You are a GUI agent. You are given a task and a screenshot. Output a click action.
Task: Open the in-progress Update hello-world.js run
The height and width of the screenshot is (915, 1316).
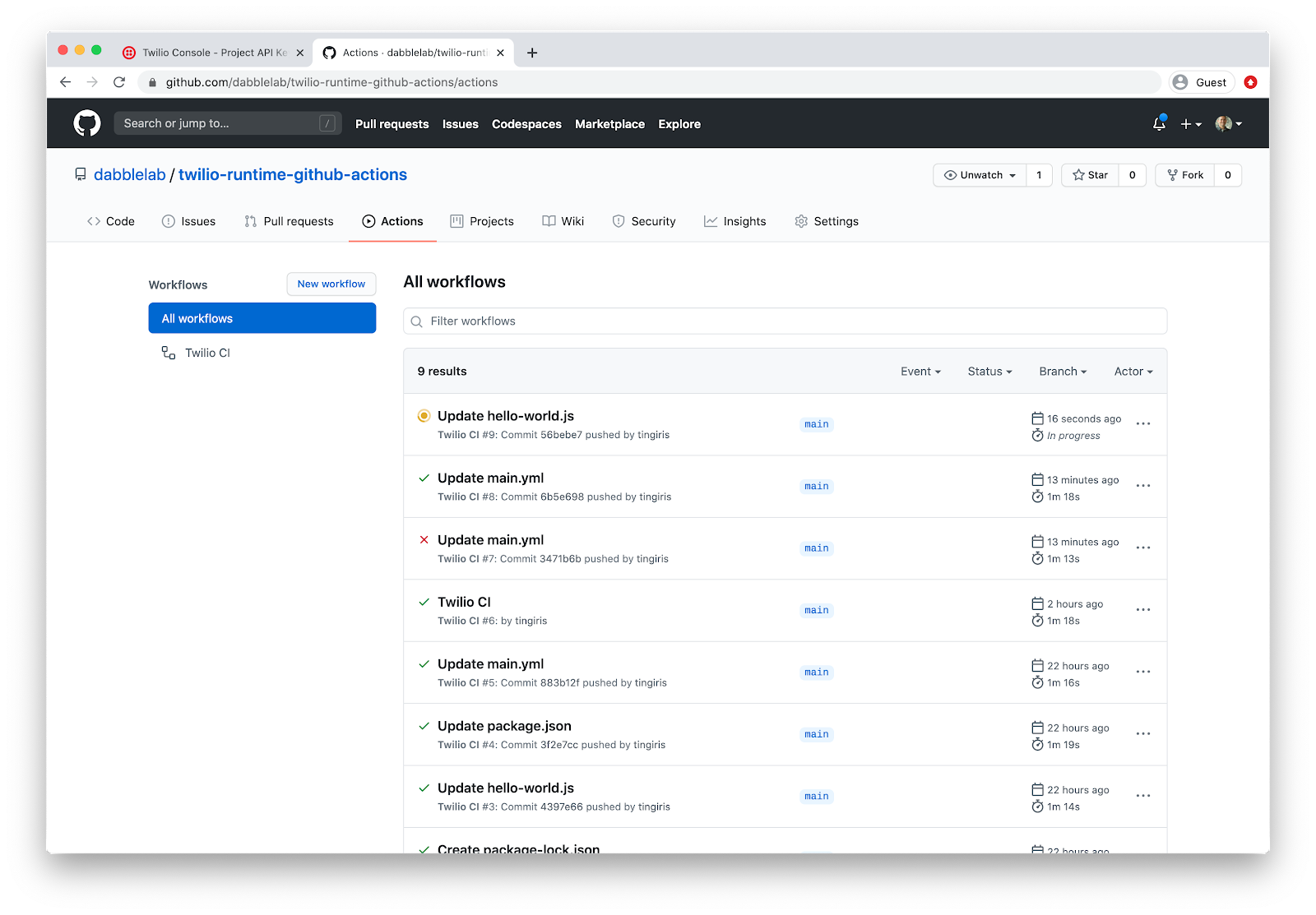506,416
